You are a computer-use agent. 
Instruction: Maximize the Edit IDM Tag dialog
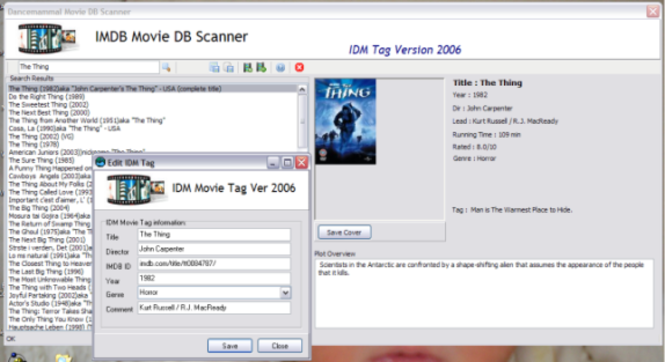(x=287, y=162)
